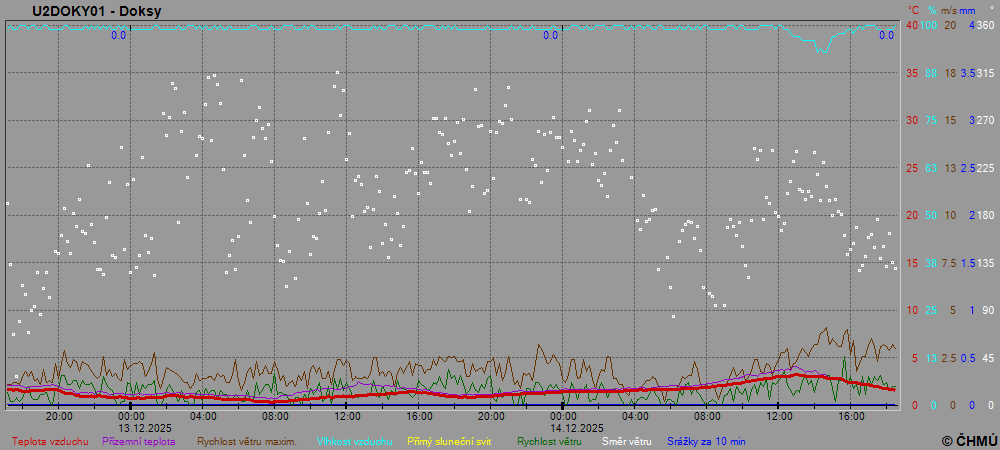
Task: Click the blue mm unit label
Action: click(969, 10)
